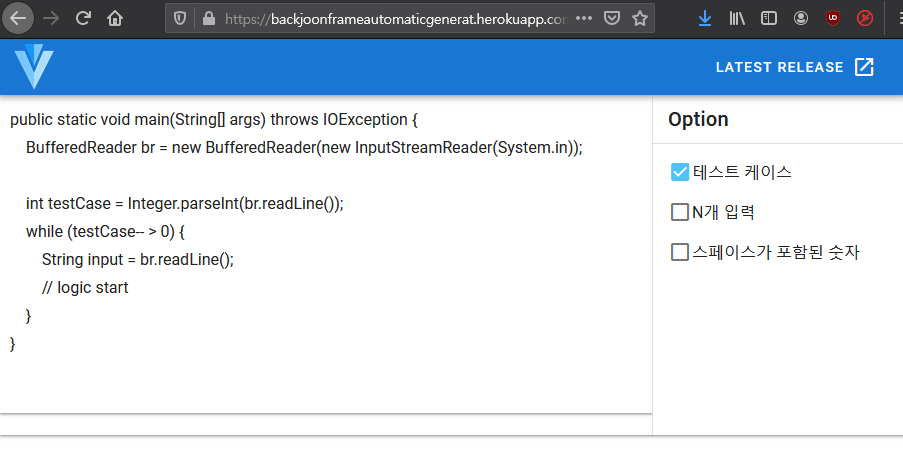Open tracking protection shield panel

[x=180, y=18]
